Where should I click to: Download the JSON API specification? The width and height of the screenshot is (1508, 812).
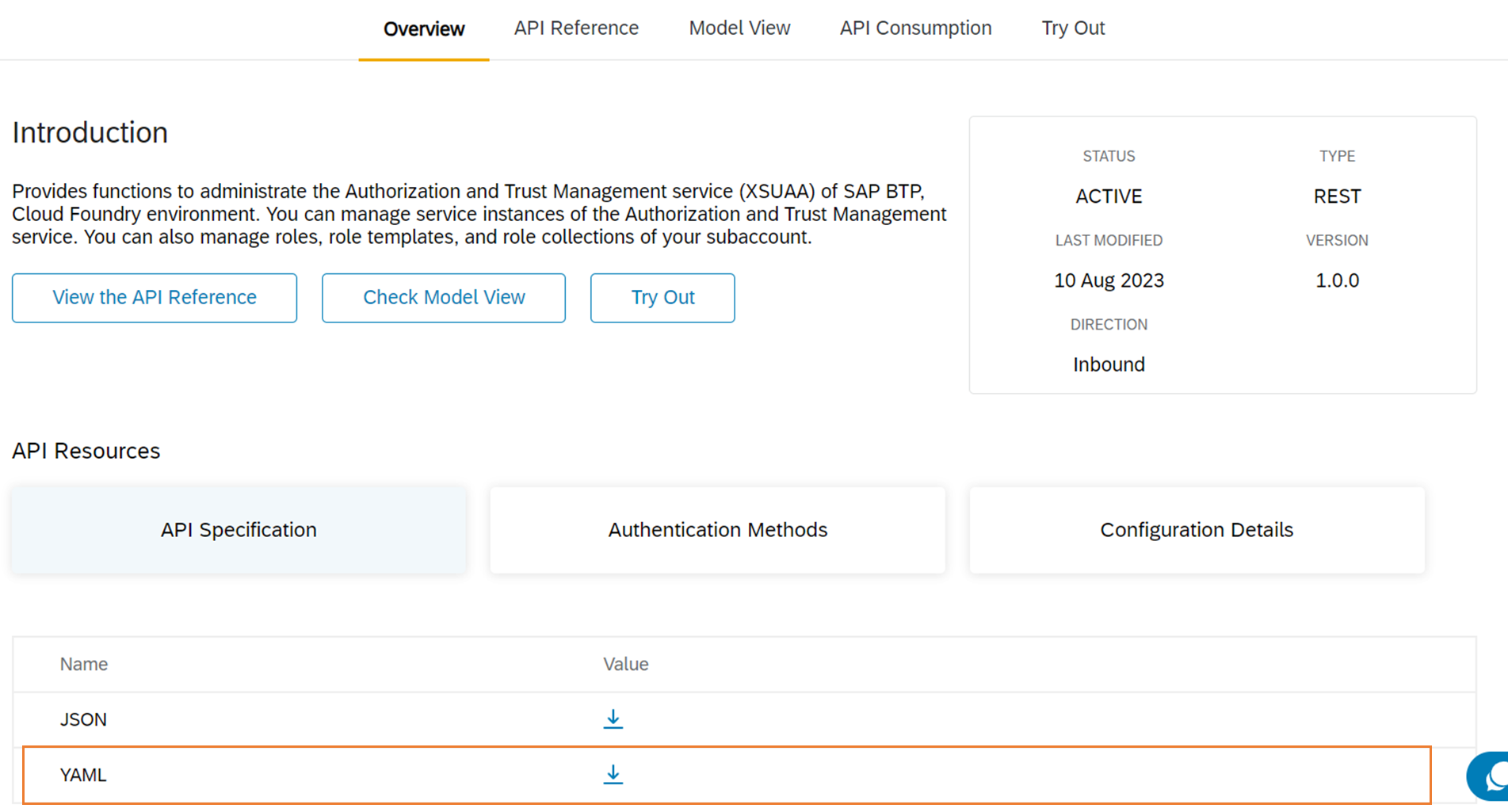click(x=613, y=719)
